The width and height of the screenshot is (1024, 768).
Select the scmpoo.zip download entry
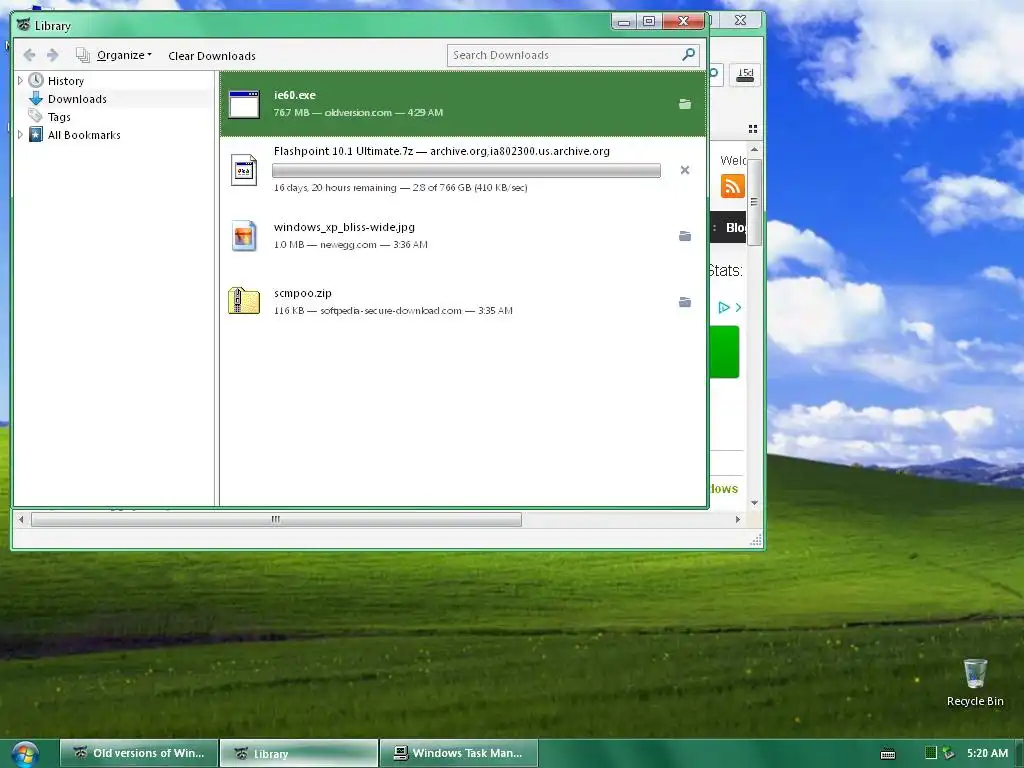pos(462,301)
